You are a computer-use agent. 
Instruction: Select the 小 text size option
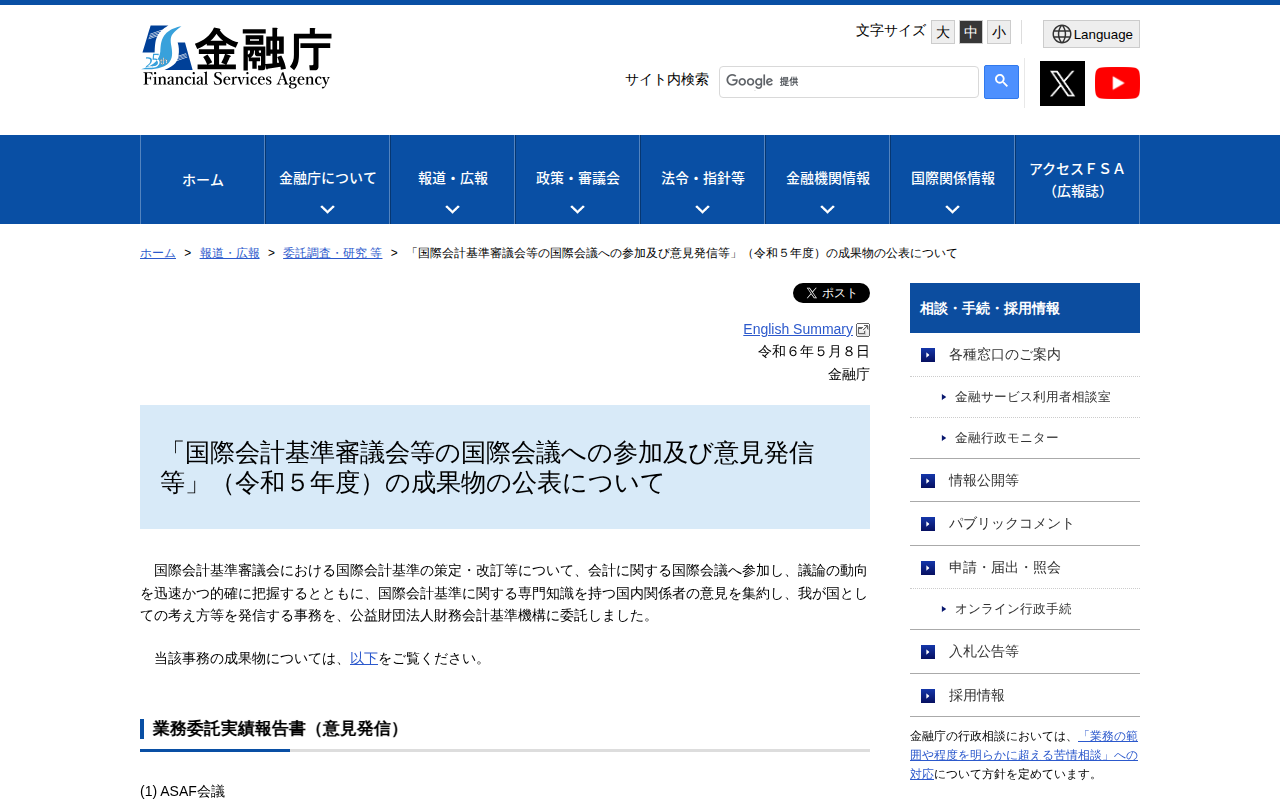(998, 31)
